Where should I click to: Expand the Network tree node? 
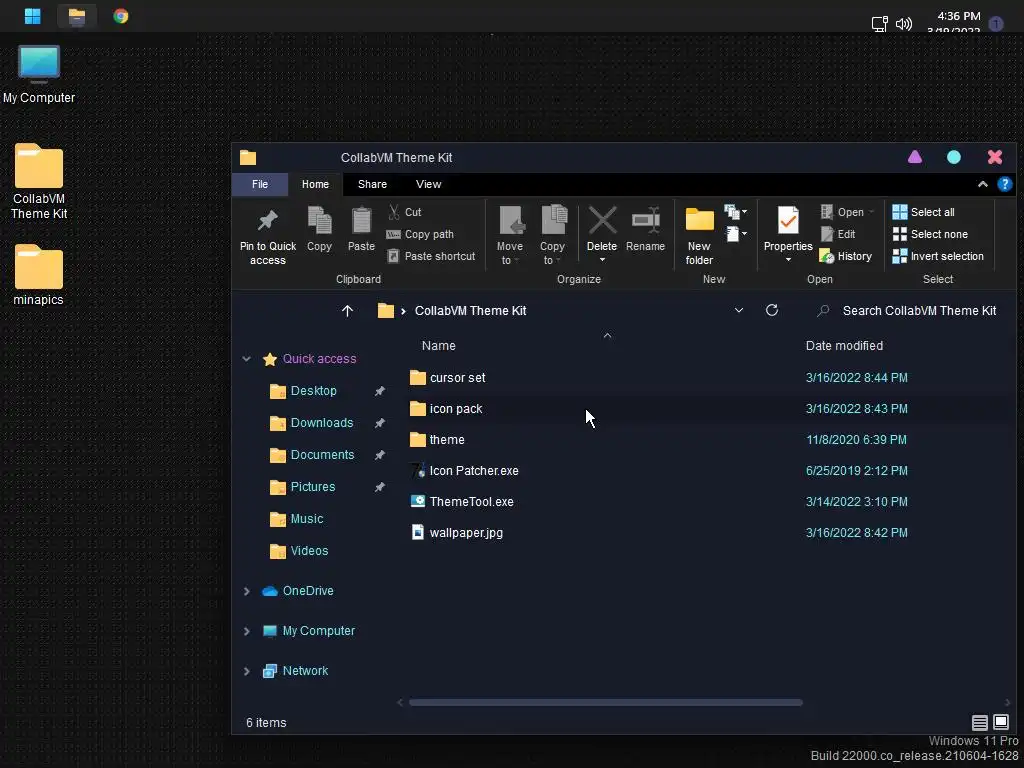coord(247,671)
